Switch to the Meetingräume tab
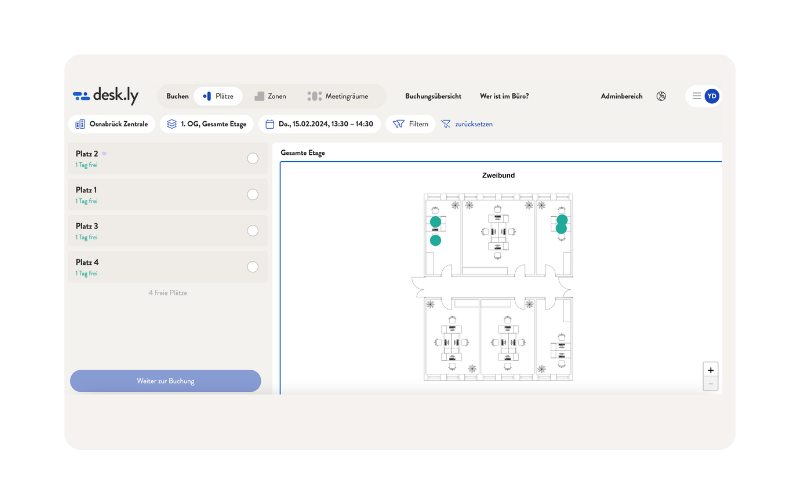This screenshot has width=800, height=500. coord(338,96)
